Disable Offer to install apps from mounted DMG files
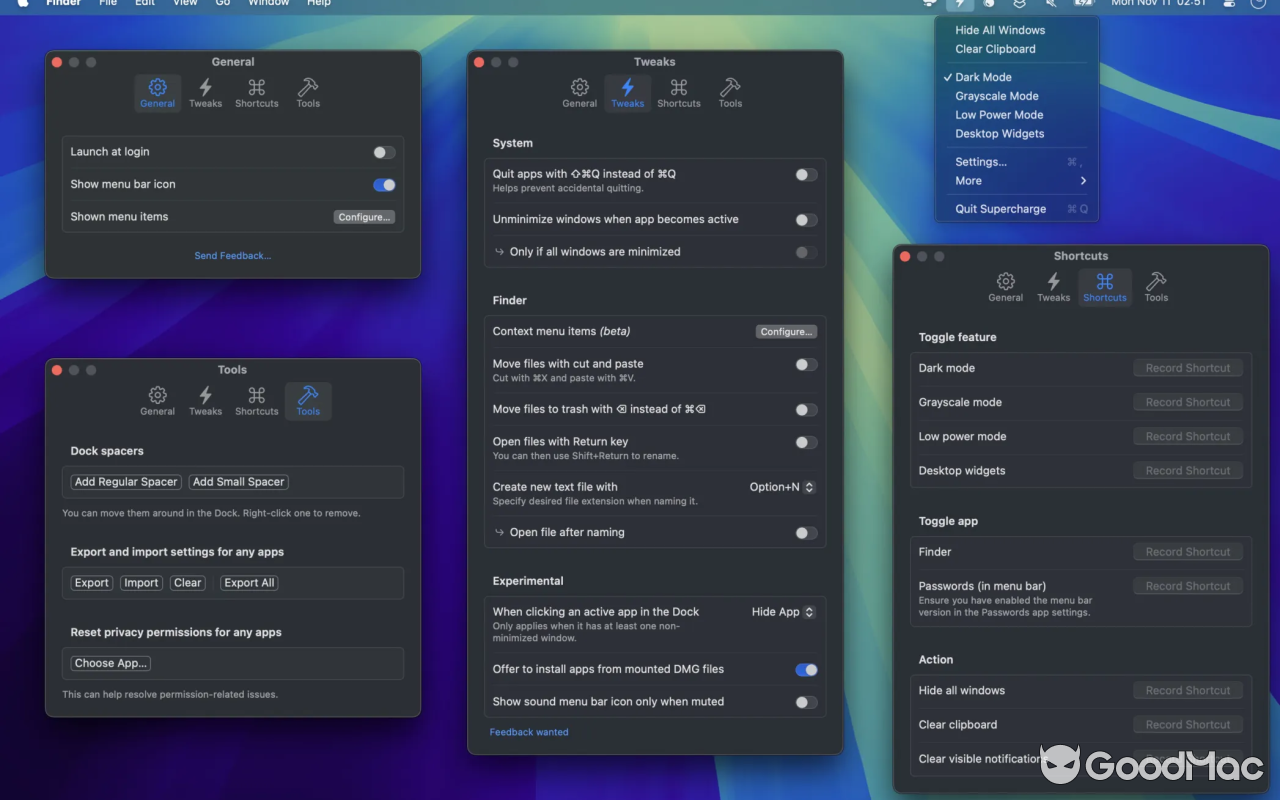This screenshot has height=800, width=1280. tap(806, 670)
